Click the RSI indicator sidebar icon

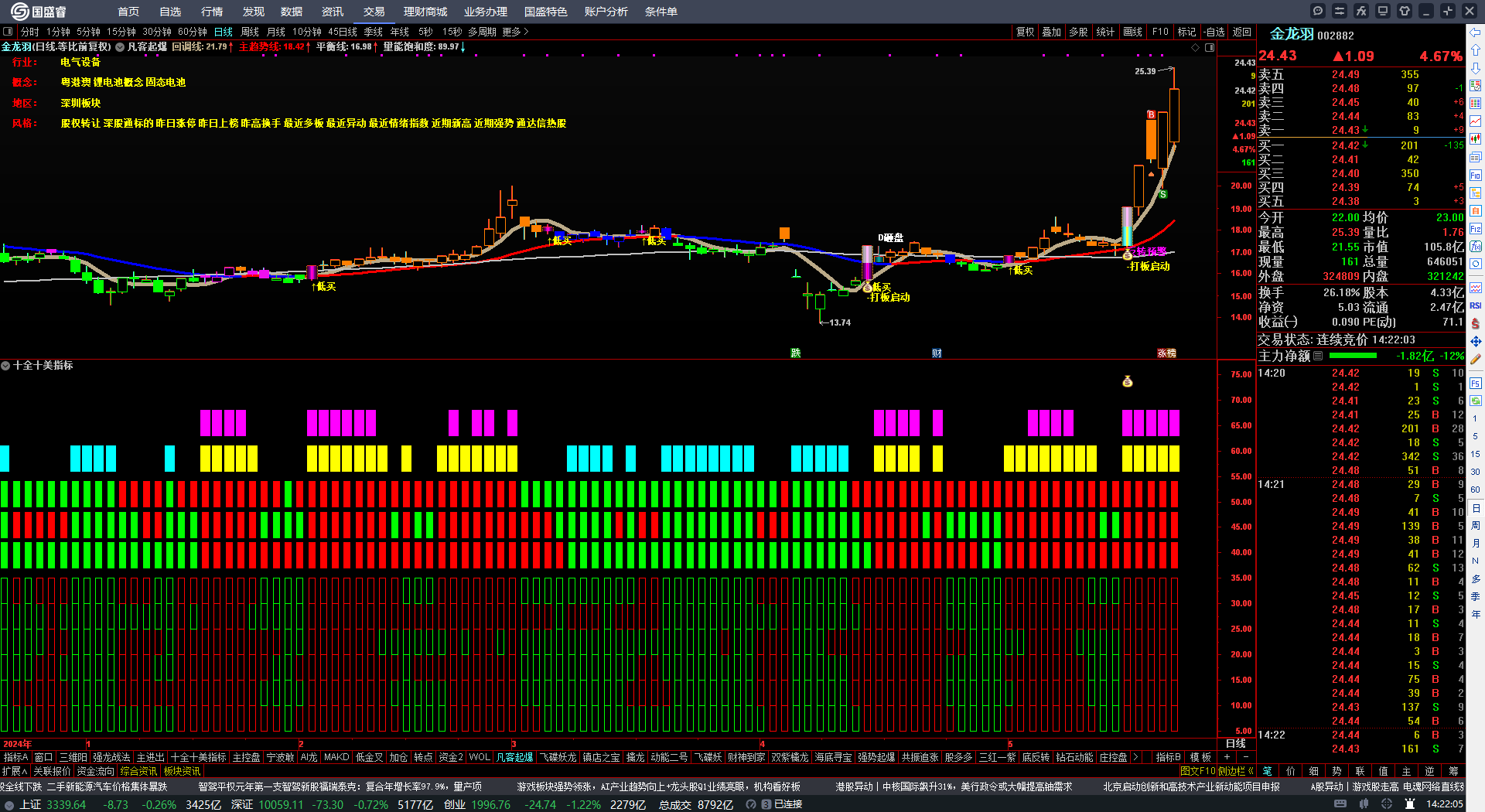pyautogui.click(x=1476, y=305)
